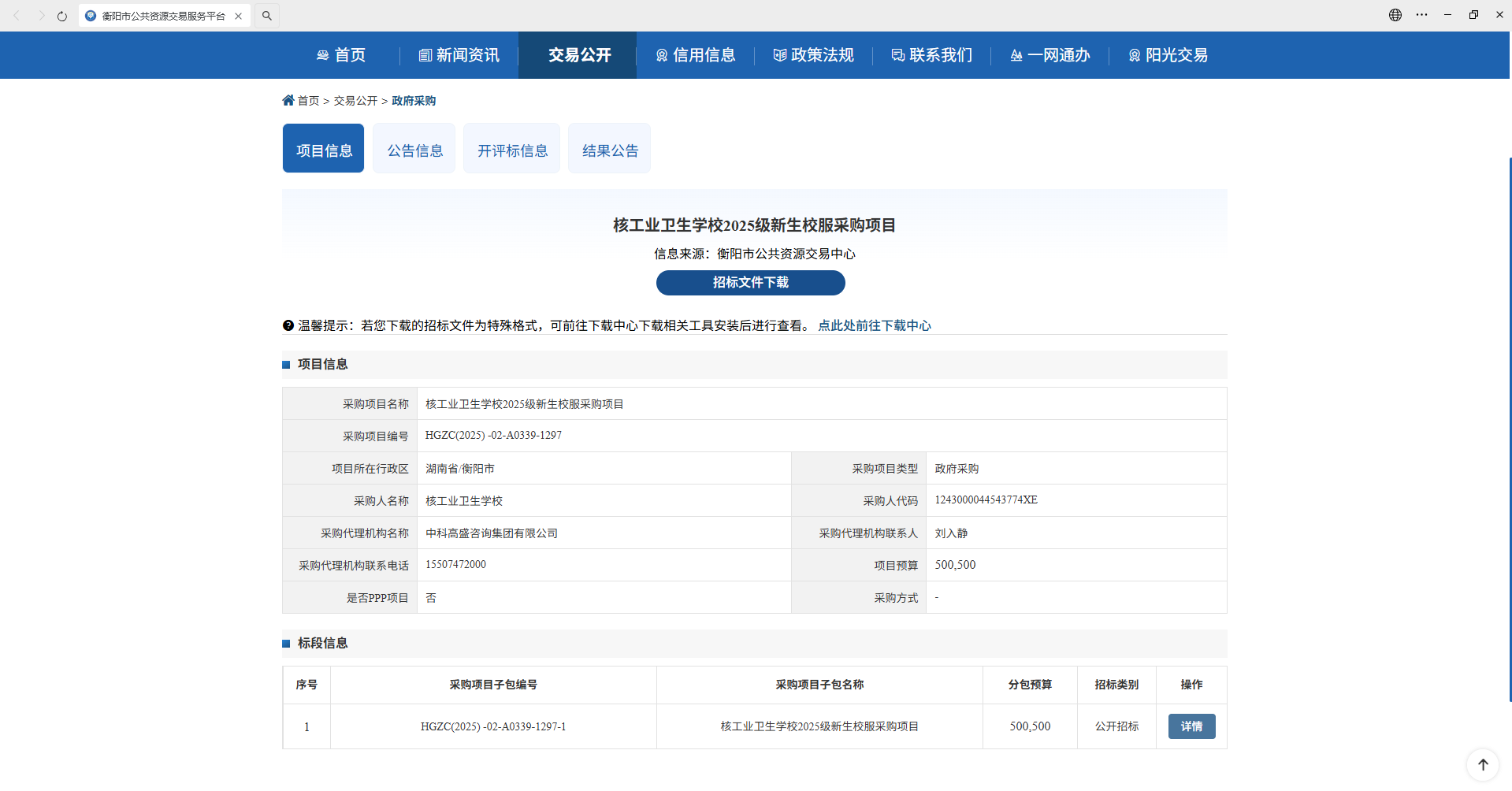Switch to the 开评标信息 tab
The height and width of the screenshot is (791, 1512).
(x=512, y=150)
